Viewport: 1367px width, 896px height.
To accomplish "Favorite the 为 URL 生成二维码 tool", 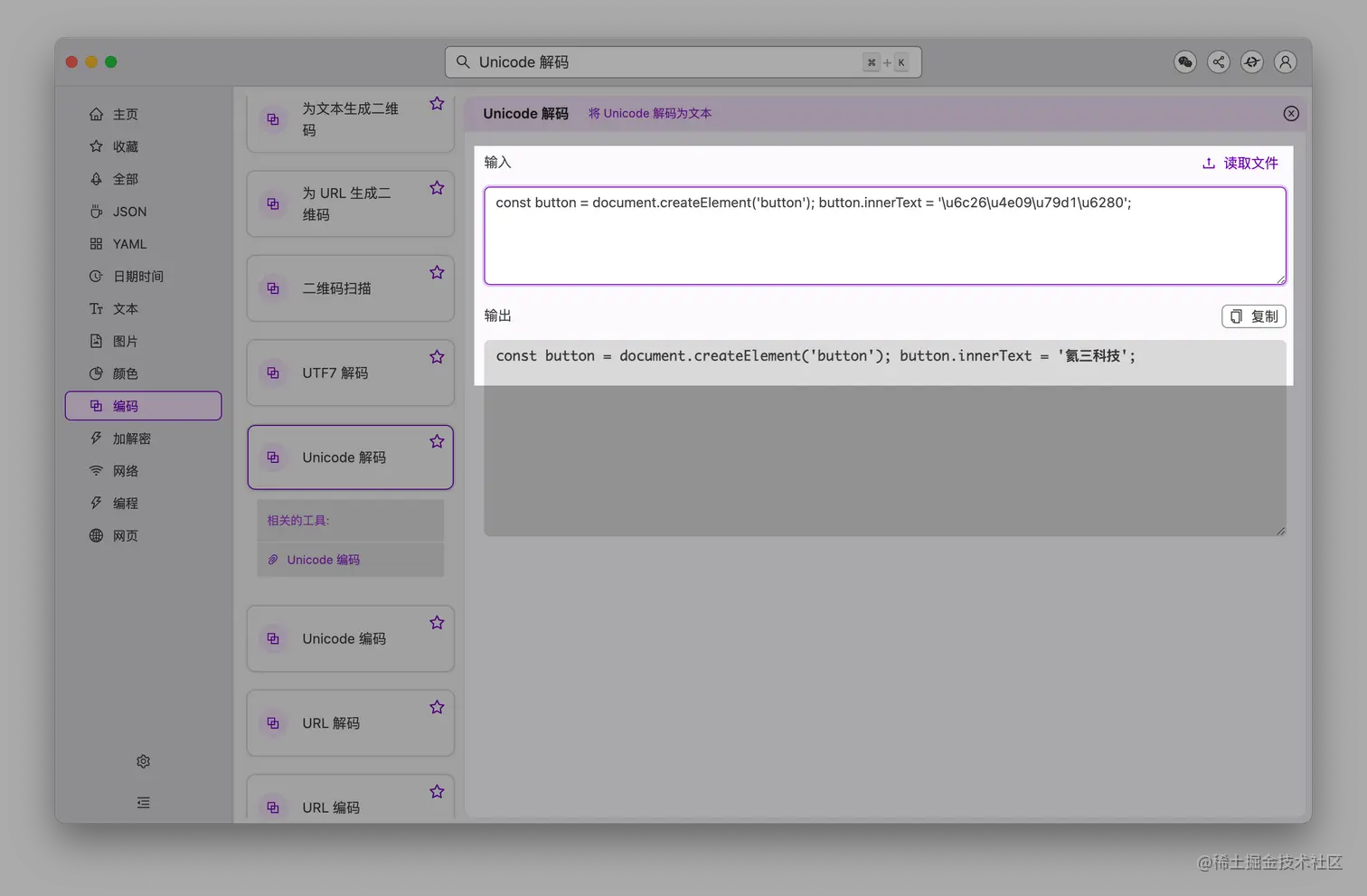I will coord(437,188).
